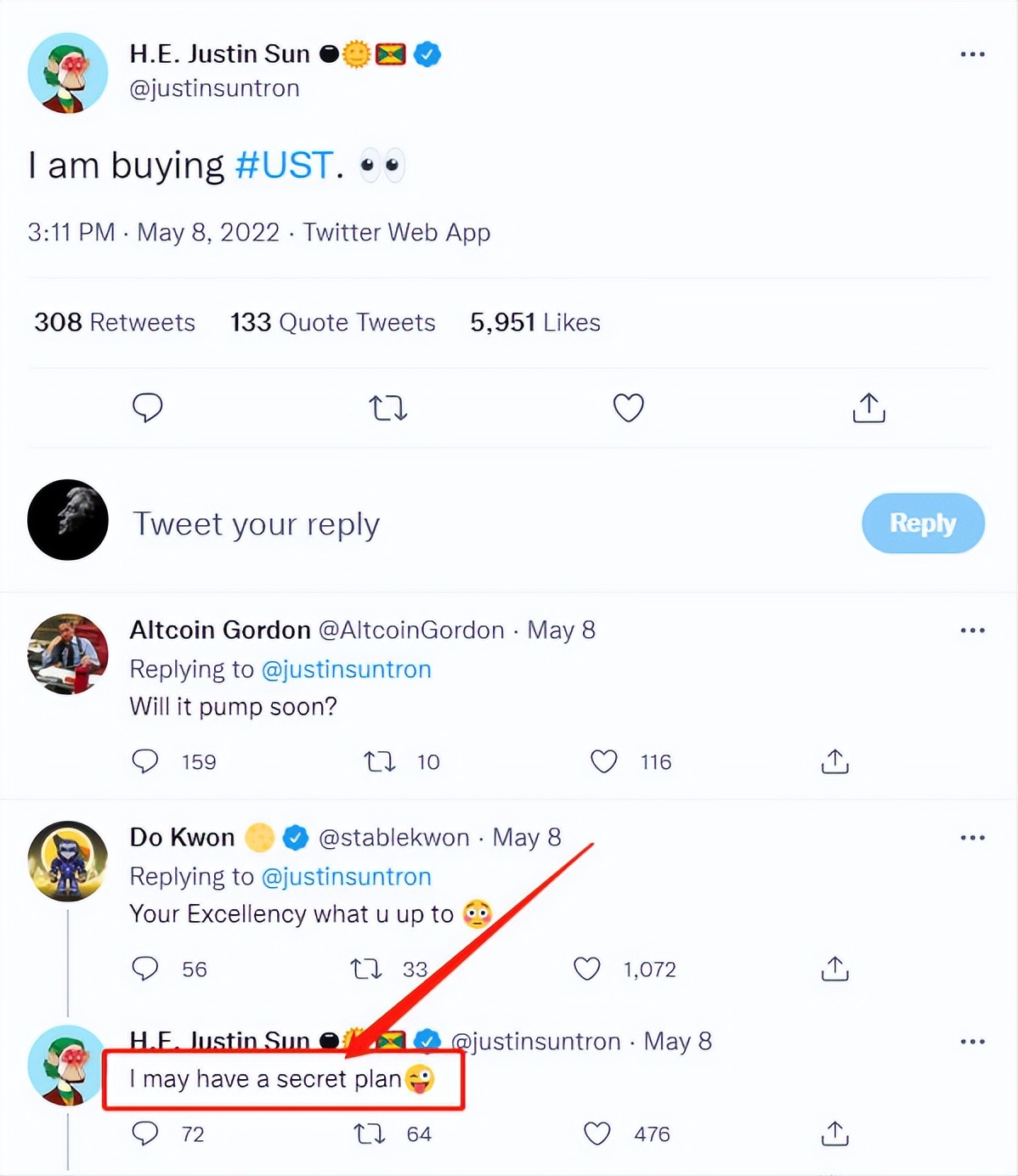Image resolution: width=1018 pixels, height=1176 pixels.
Task: Retweet the "I am buying #UST" tweet
Action: [x=388, y=409]
